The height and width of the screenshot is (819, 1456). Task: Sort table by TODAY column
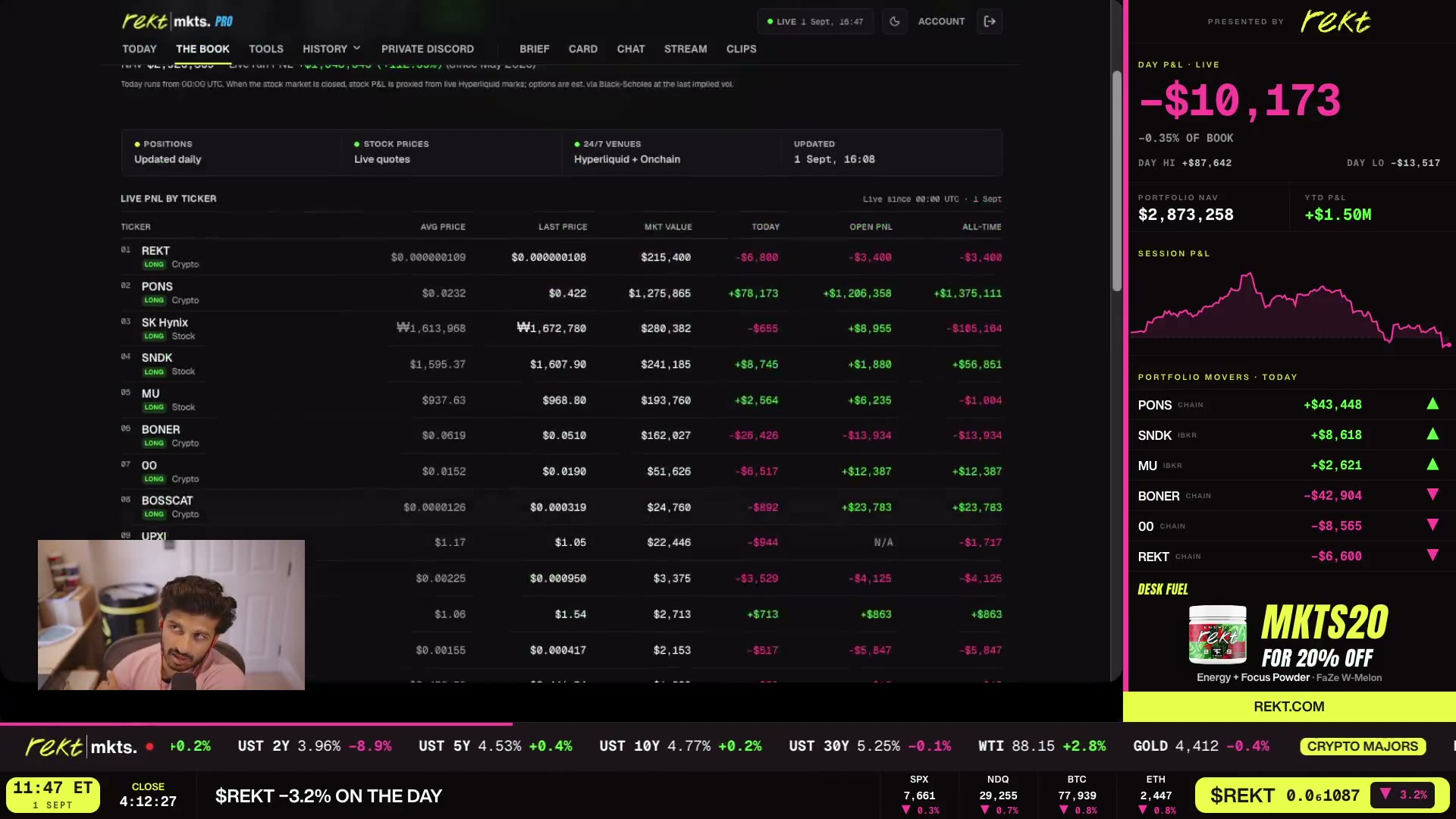[765, 227]
